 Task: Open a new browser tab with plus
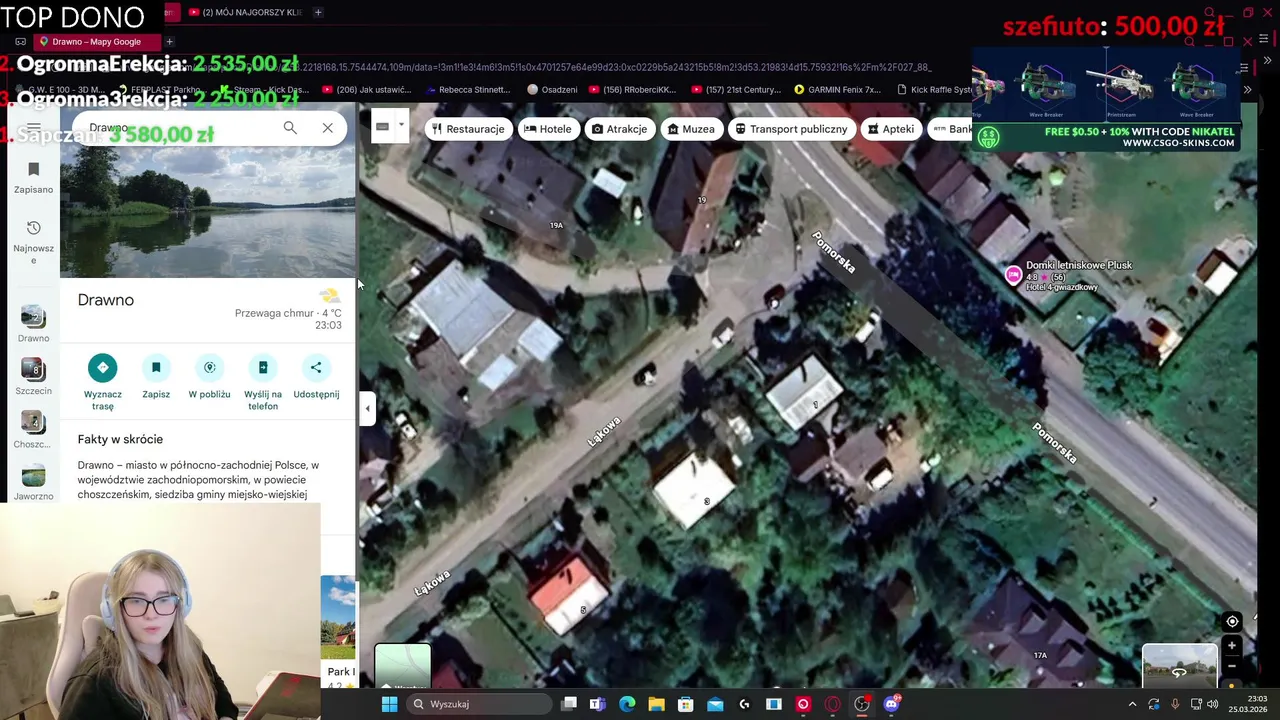tap(318, 12)
